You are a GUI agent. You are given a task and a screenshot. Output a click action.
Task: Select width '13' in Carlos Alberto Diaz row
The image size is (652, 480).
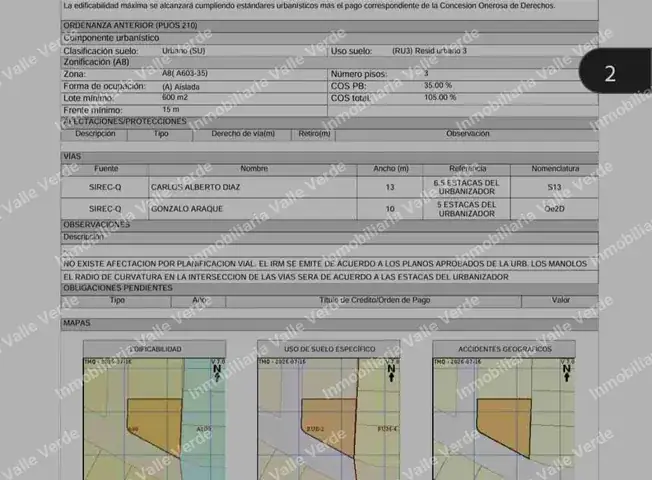point(390,187)
